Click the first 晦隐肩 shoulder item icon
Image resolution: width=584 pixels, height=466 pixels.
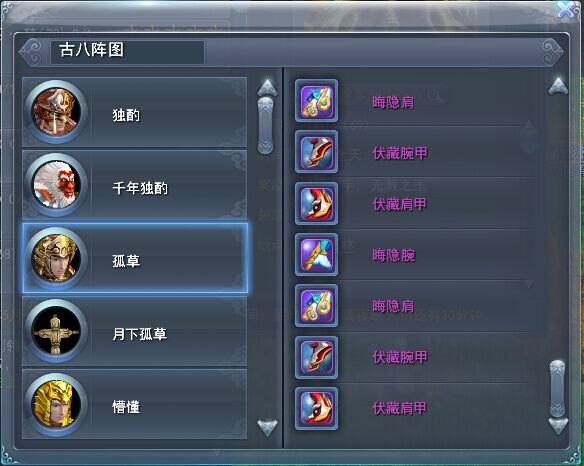tap(317, 101)
